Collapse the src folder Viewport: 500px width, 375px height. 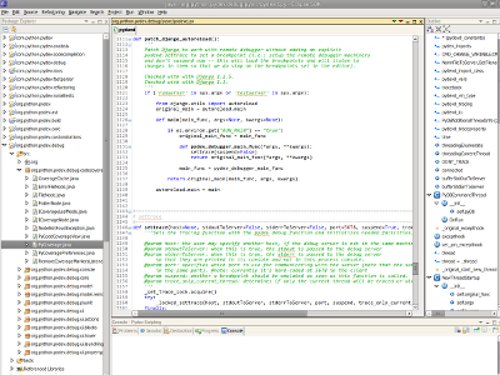[12, 154]
